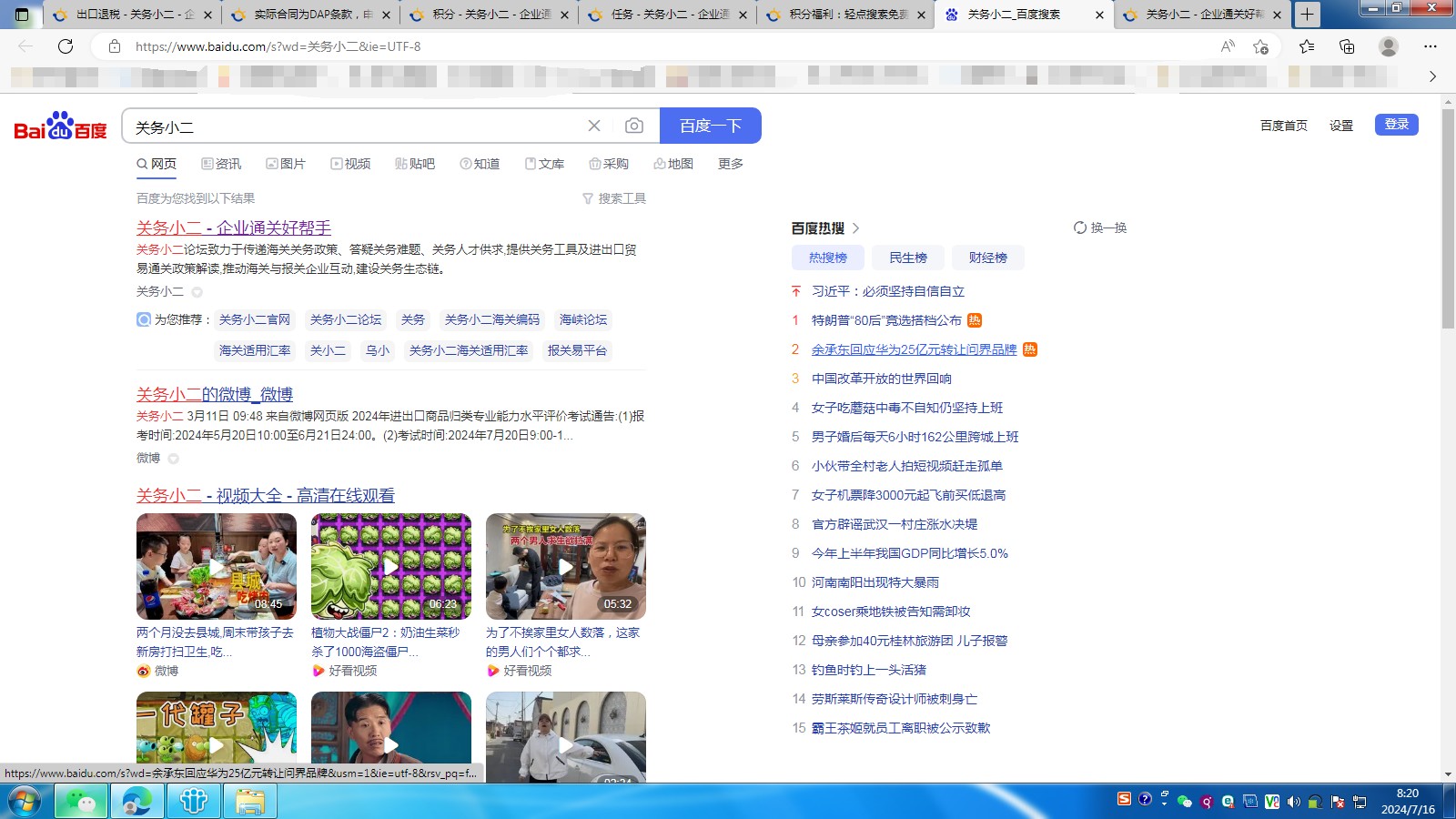1456x819 pixels.
Task: Open 关务小二 - 视频大全 result
Action: coord(266,495)
